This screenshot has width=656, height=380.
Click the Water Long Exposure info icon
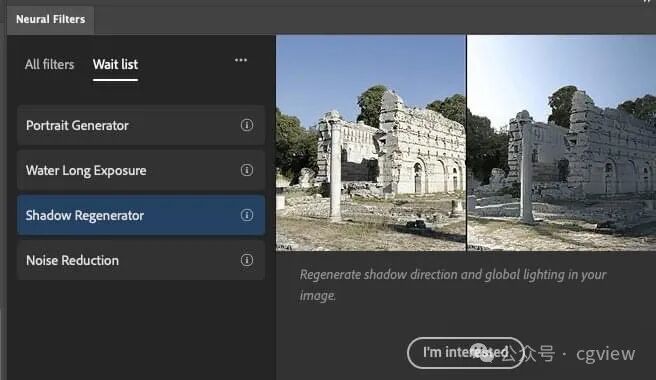[247, 170]
